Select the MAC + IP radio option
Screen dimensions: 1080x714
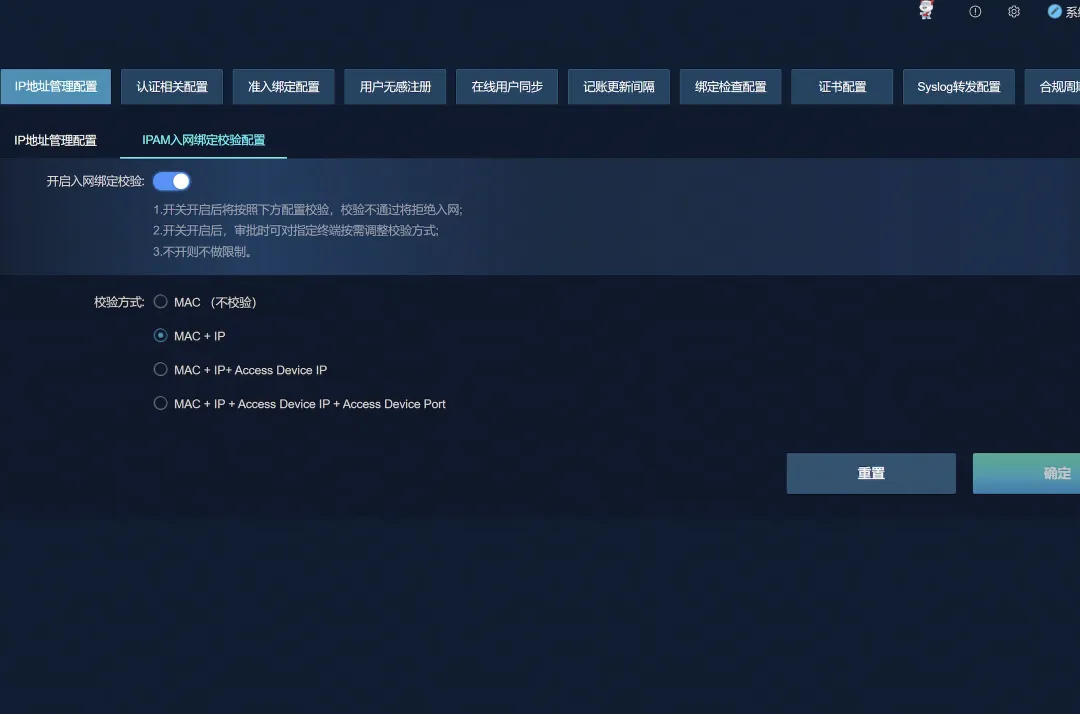[x=160, y=336]
